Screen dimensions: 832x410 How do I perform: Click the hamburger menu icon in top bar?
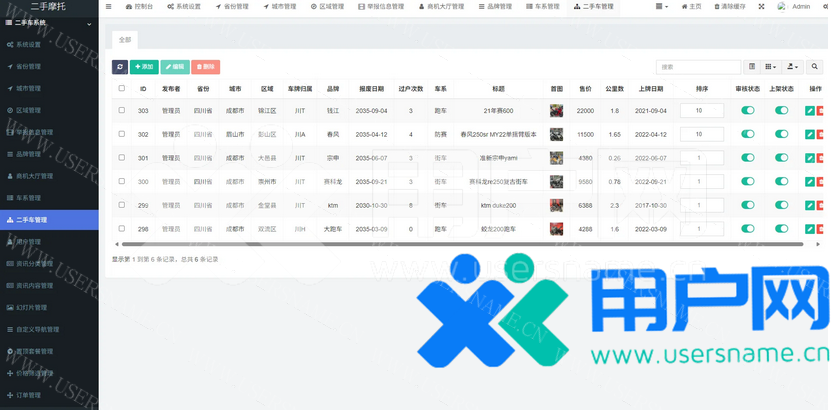tap(108, 6)
